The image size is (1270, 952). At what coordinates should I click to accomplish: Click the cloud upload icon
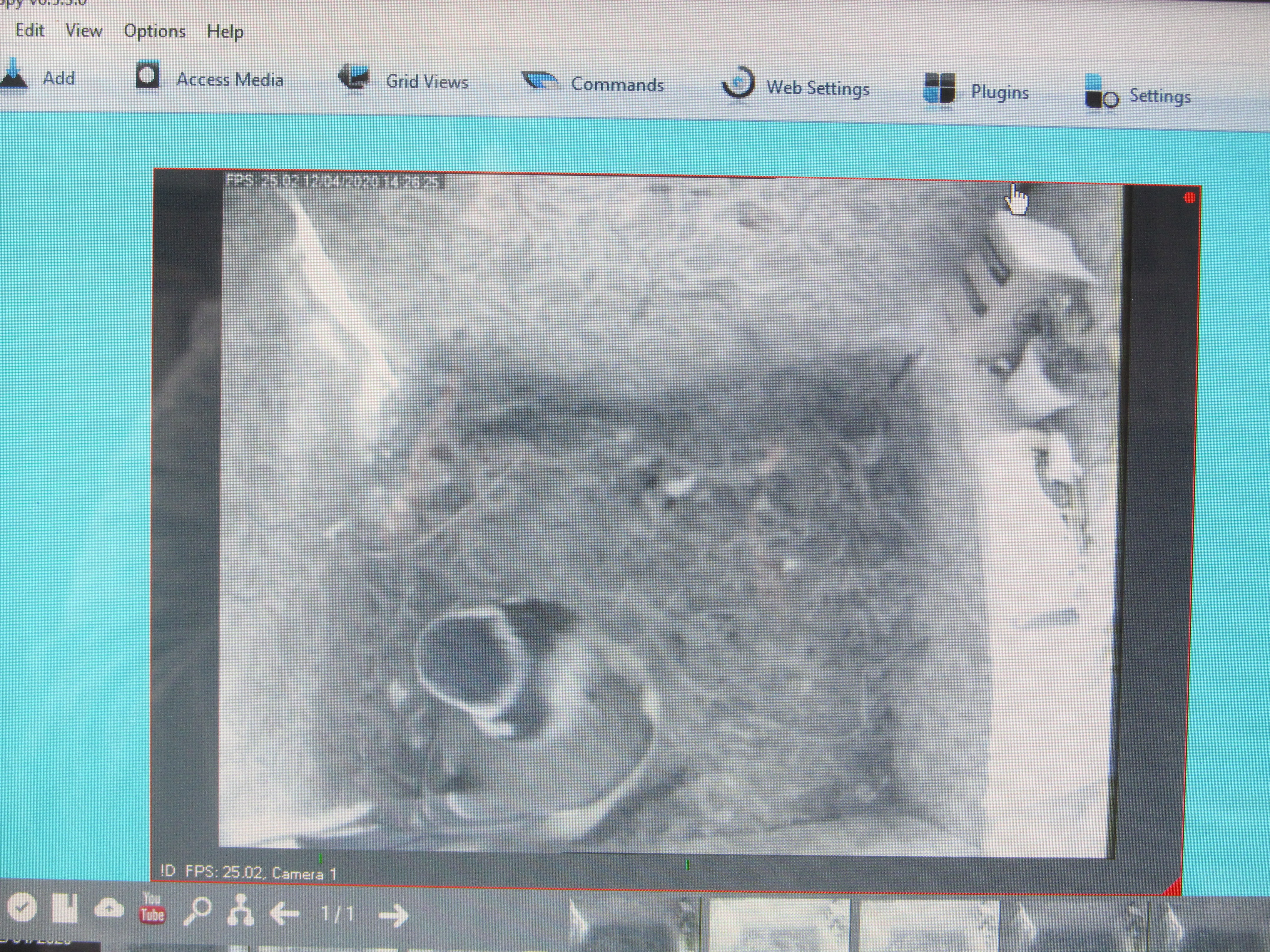pyautogui.click(x=108, y=908)
